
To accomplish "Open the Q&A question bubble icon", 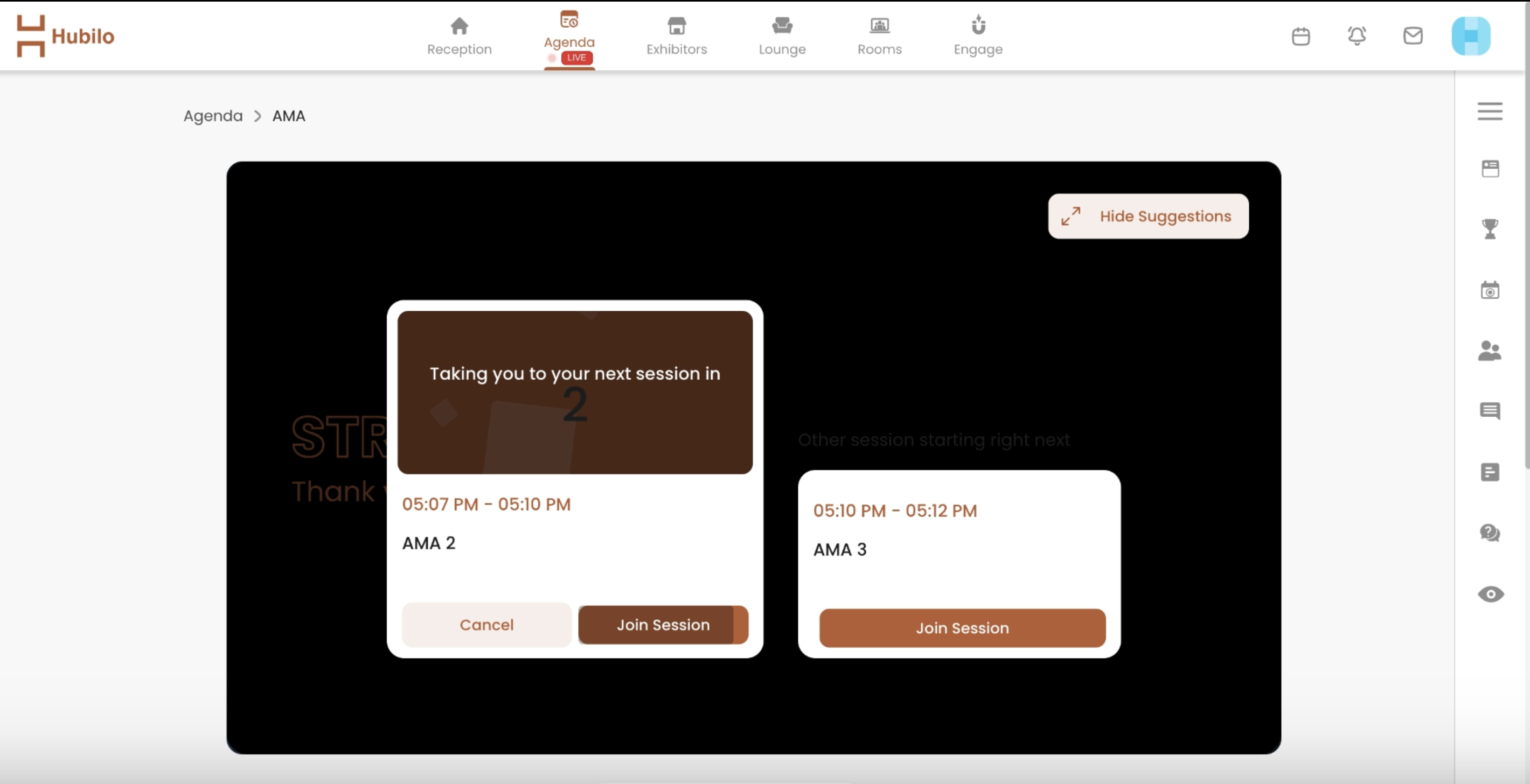I will pyautogui.click(x=1490, y=533).
